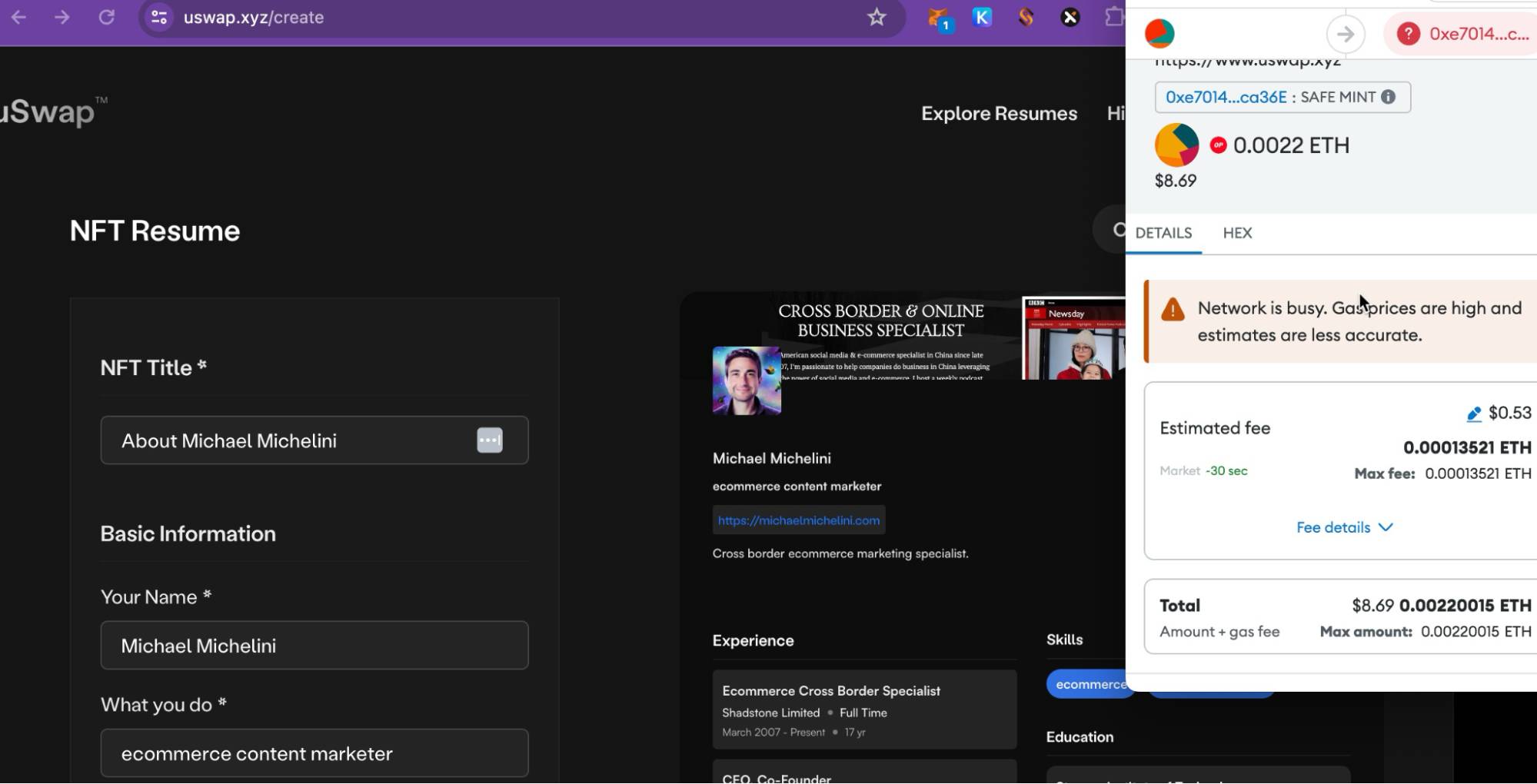Open the michaelmichelini.com link
This screenshot has width=1537, height=784.
click(798, 520)
